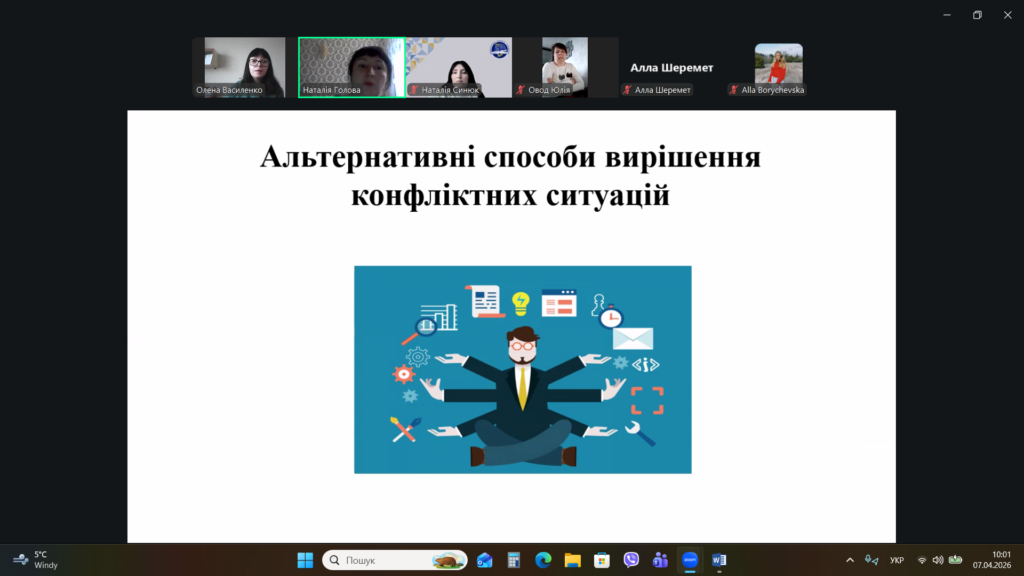Open the volume control in system tray

[x=937, y=560]
